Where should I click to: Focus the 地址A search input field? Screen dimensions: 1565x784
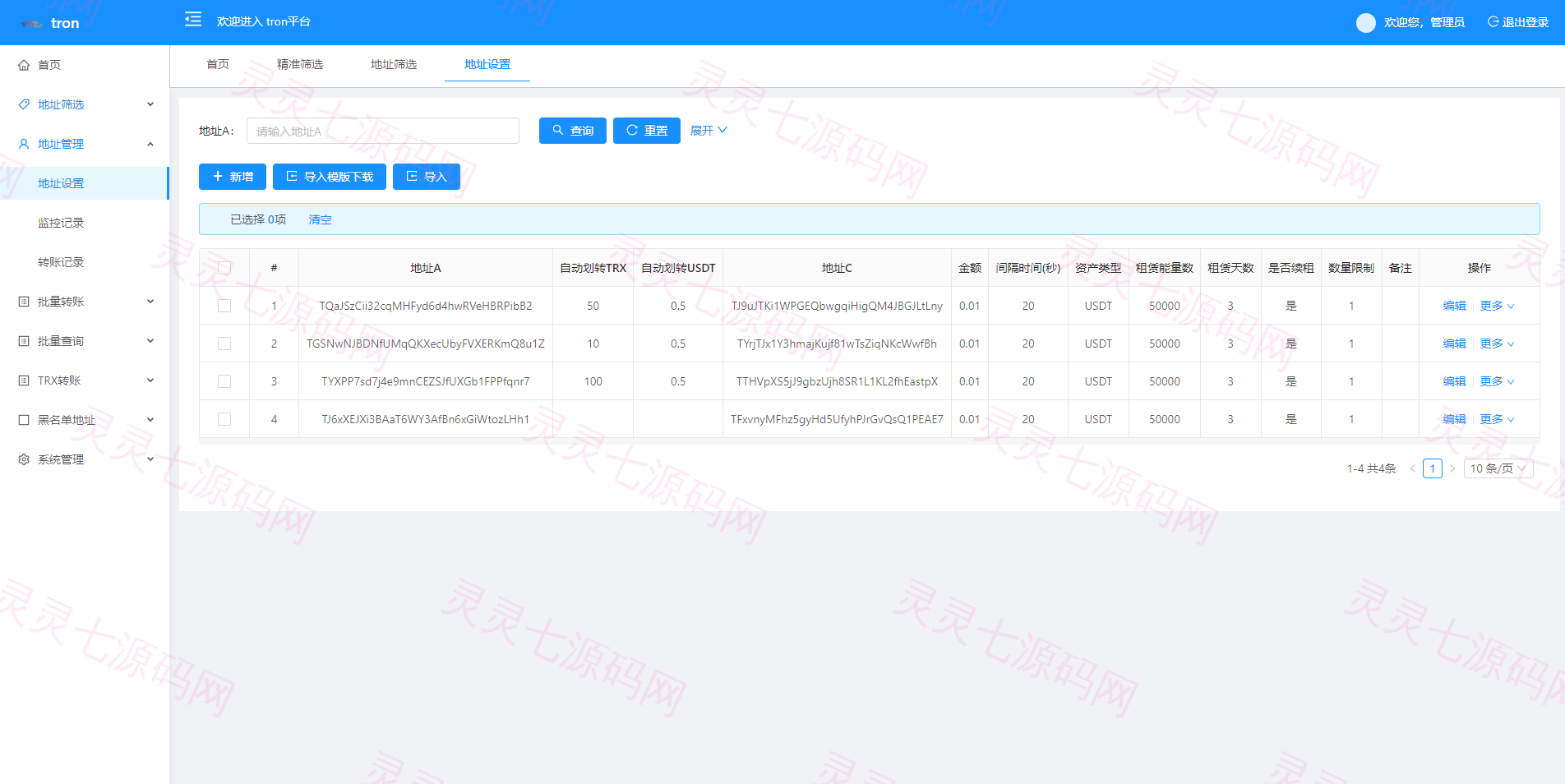(383, 131)
